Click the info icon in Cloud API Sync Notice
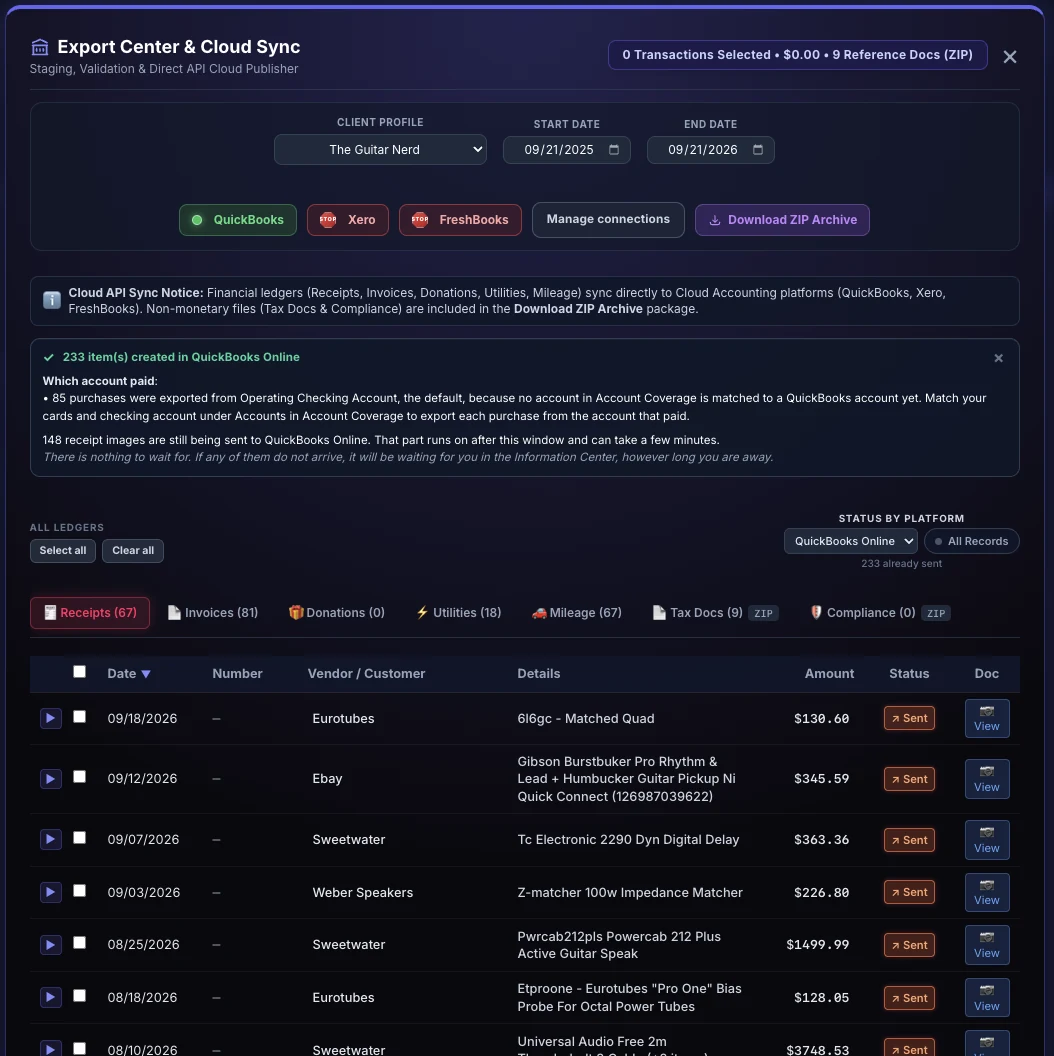The height and width of the screenshot is (1056, 1054). coord(52,300)
